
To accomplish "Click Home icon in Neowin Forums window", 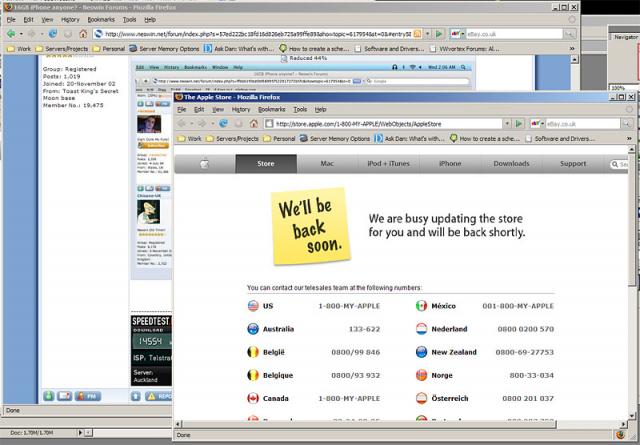I will 83,34.
